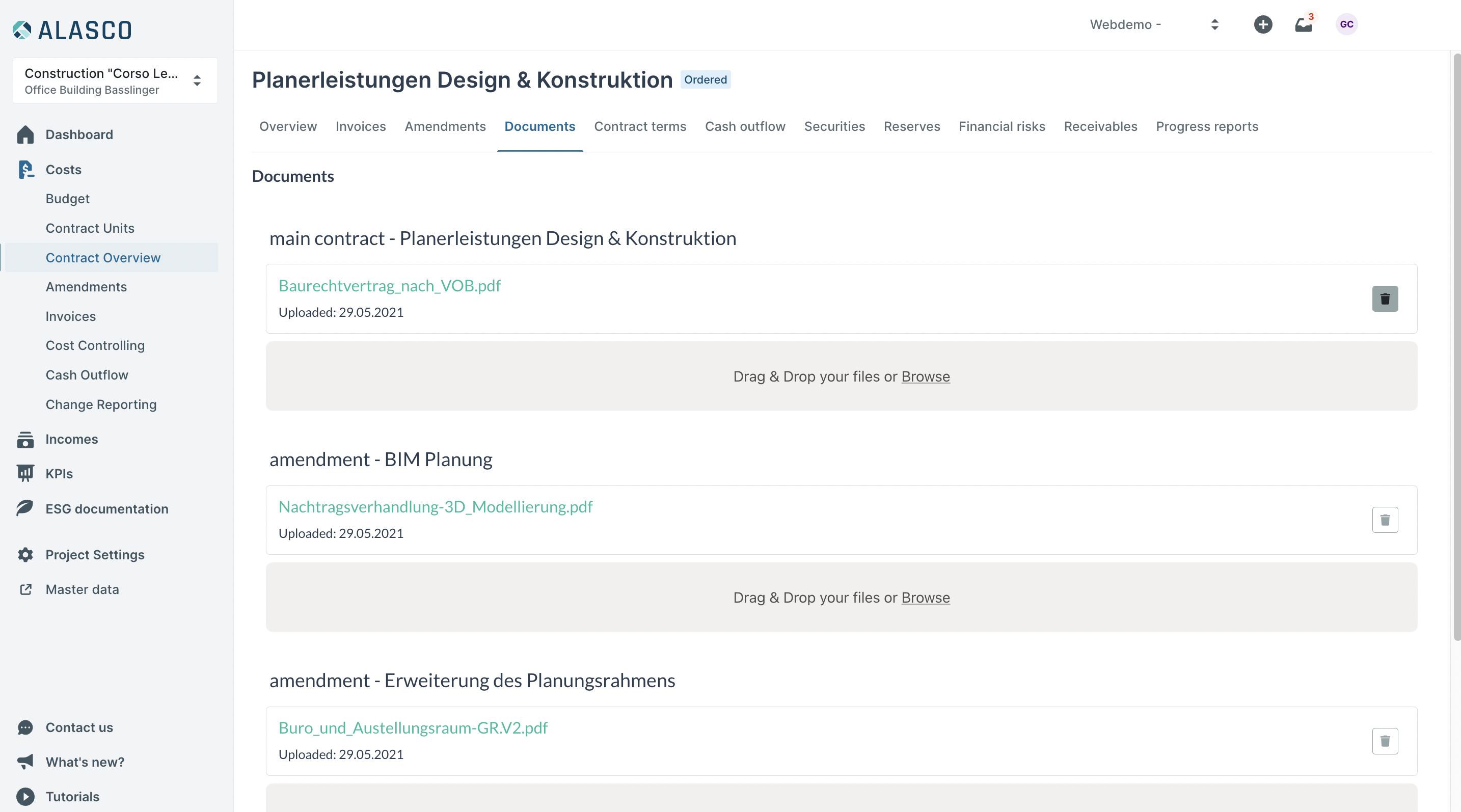Click the Alasco logo
The width and height of the screenshot is (1461, 812).
pos(72,30)
